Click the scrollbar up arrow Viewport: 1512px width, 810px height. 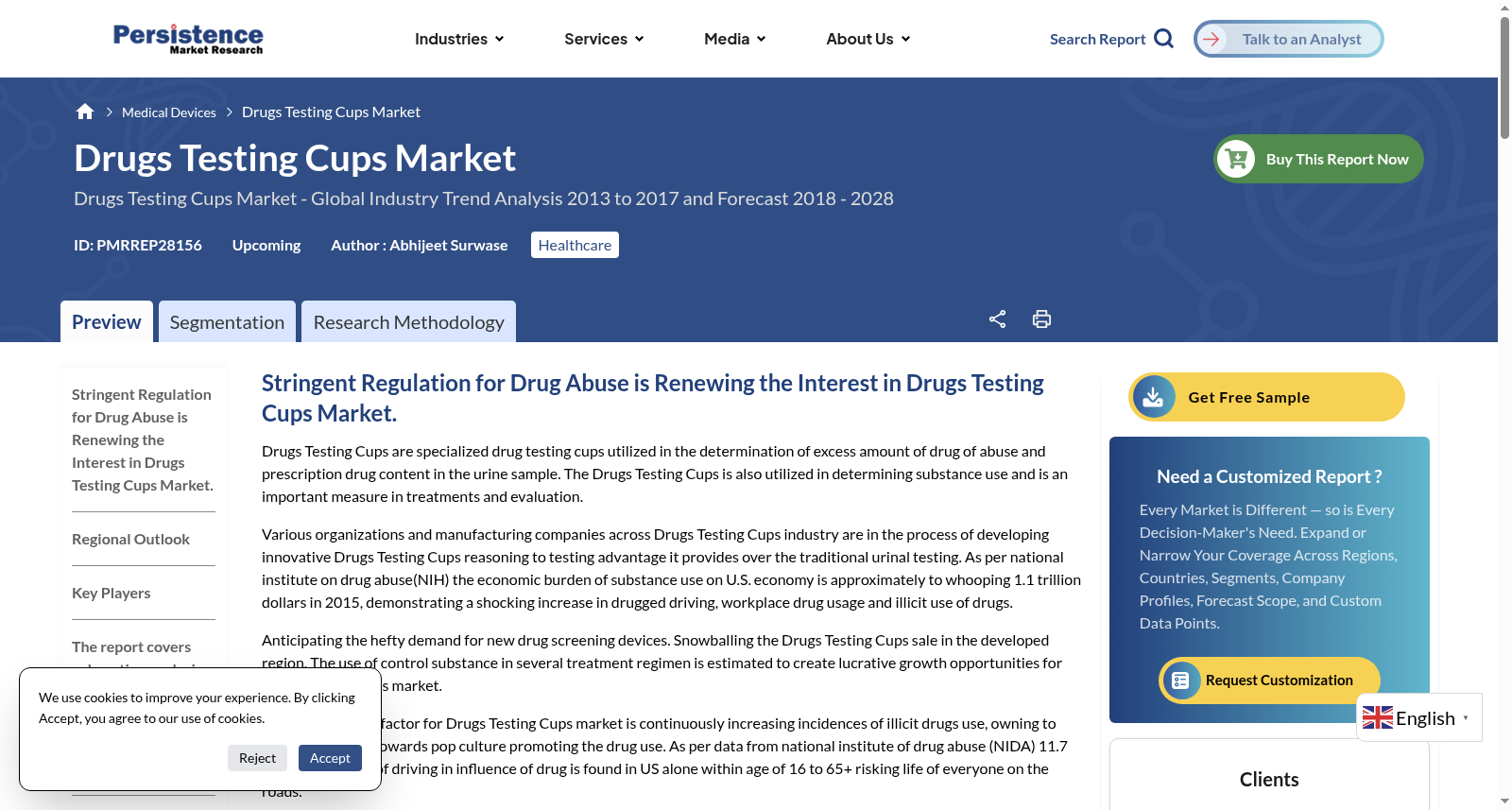[x=1504, y=8]
